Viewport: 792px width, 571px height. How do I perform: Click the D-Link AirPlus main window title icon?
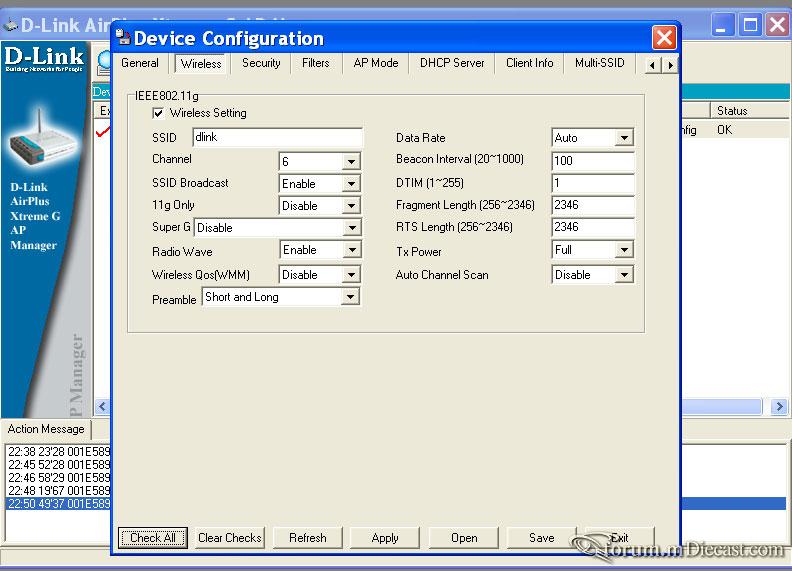tap(10, 24)
